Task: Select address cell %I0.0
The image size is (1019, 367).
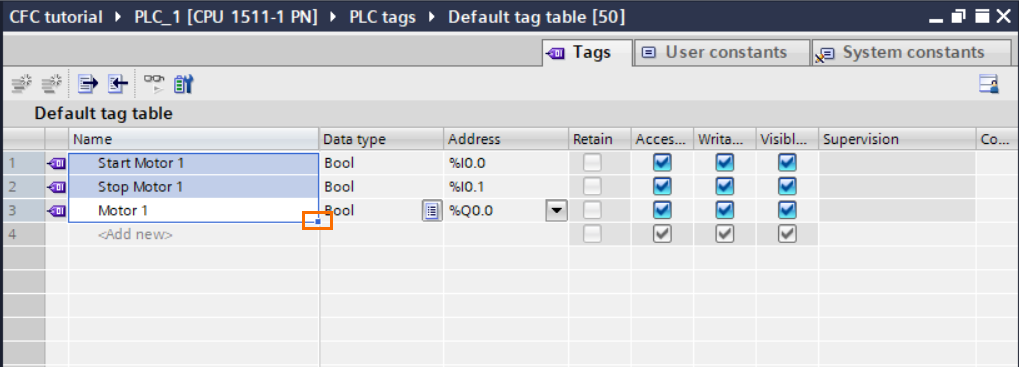Action: (x=506, y=164)
